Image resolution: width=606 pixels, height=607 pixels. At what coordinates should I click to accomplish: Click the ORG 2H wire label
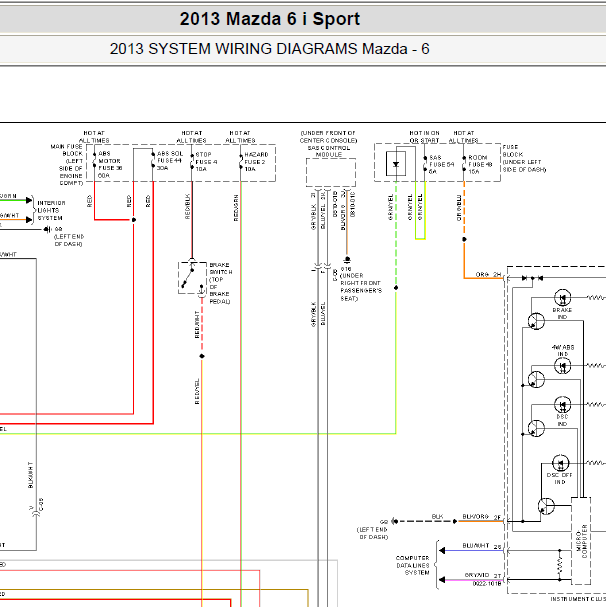[488, 274]
